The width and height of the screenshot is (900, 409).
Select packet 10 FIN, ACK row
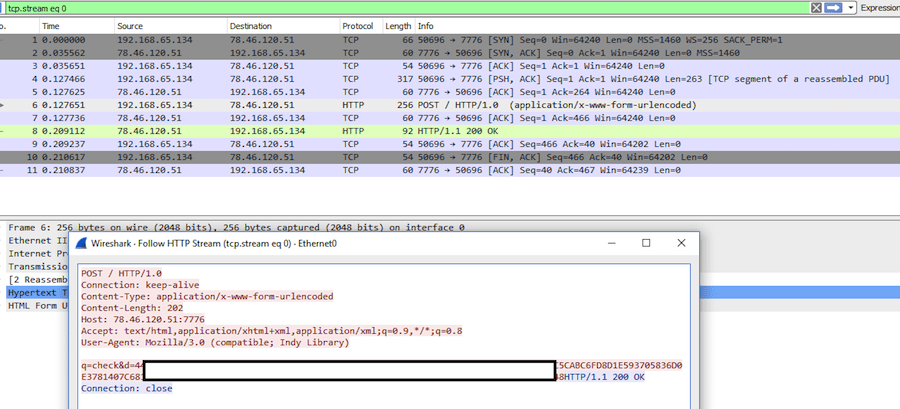click(450, 157)
